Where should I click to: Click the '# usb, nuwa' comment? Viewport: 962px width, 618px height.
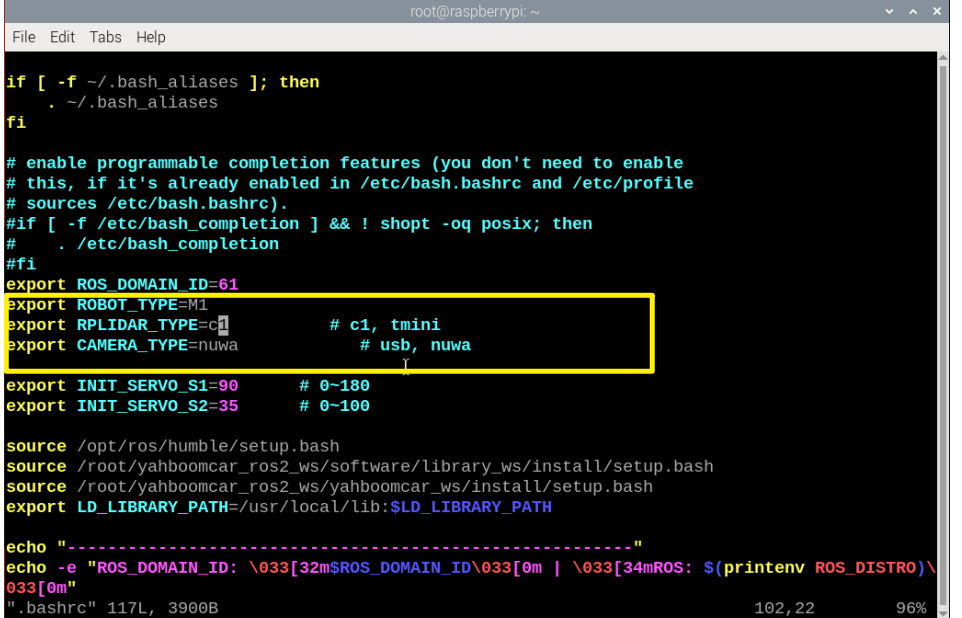tap(415, 345)
